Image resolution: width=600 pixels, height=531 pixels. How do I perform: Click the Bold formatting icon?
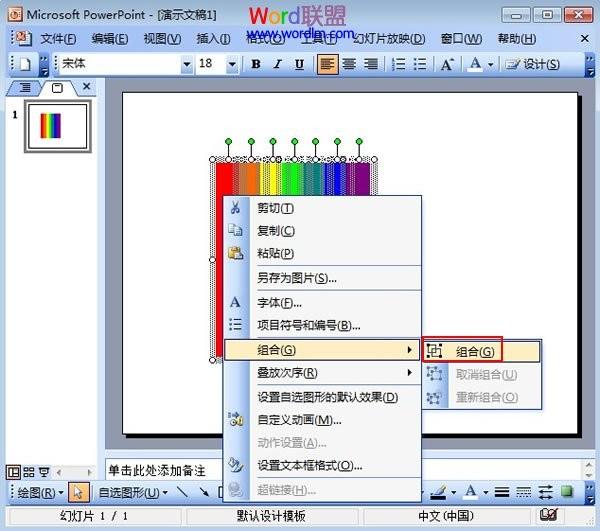coord(256,64)
